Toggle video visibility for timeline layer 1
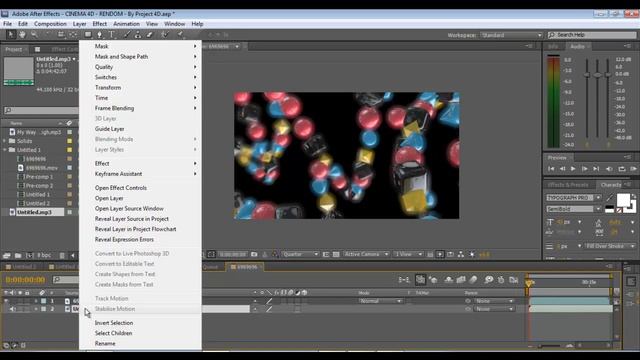The image size is (640, 360). (6, 301)
